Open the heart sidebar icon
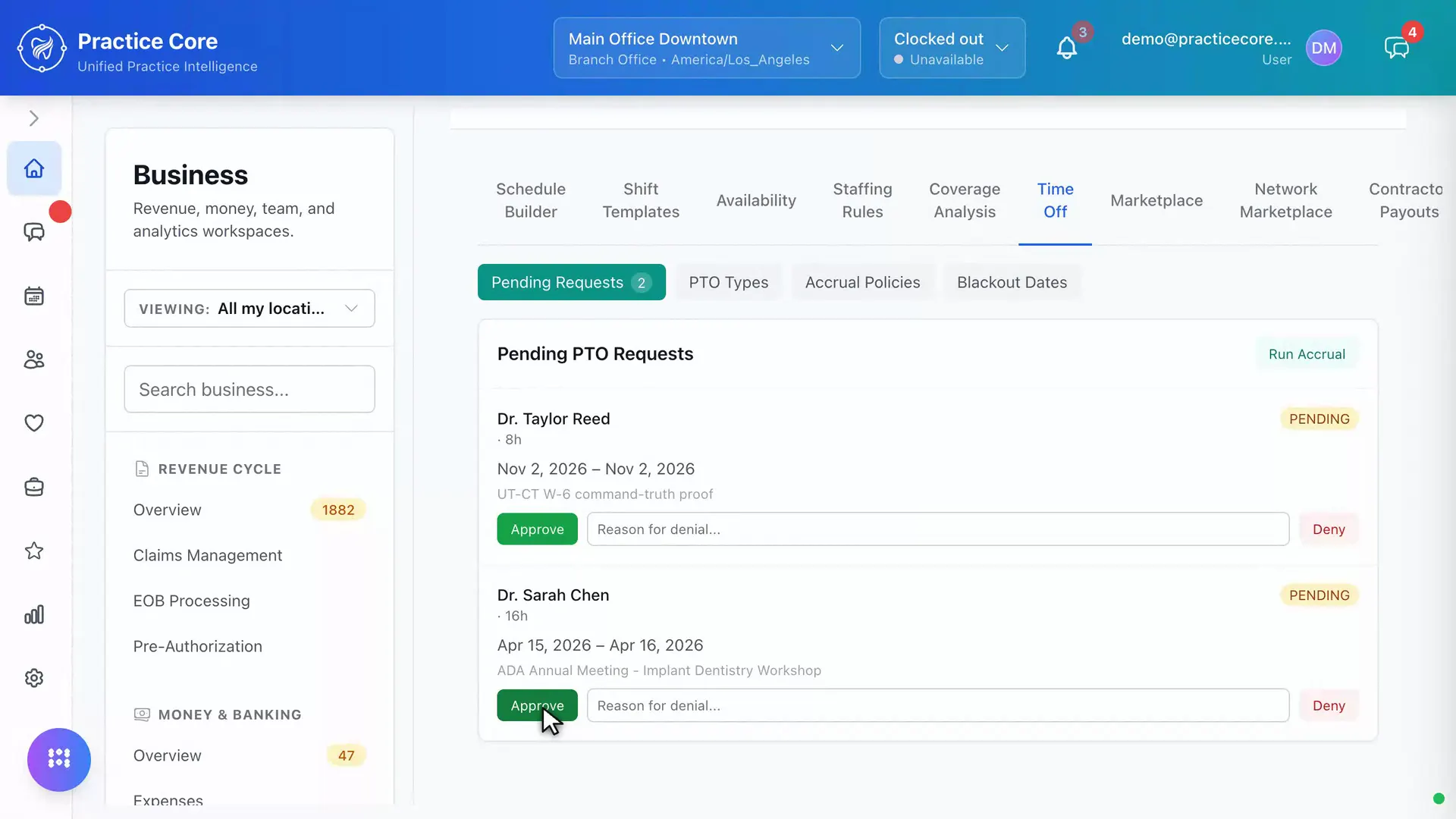1456x819 pixels. pyautogui.click(x=34, y=423)
